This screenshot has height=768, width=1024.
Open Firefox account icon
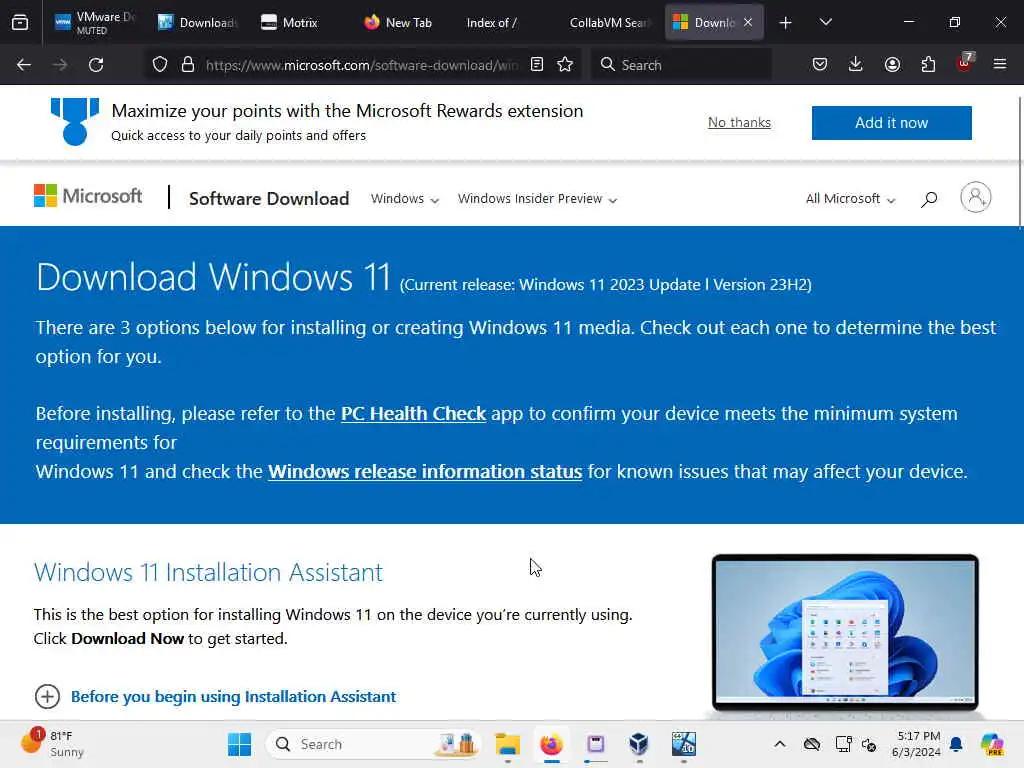click(892, 64)
